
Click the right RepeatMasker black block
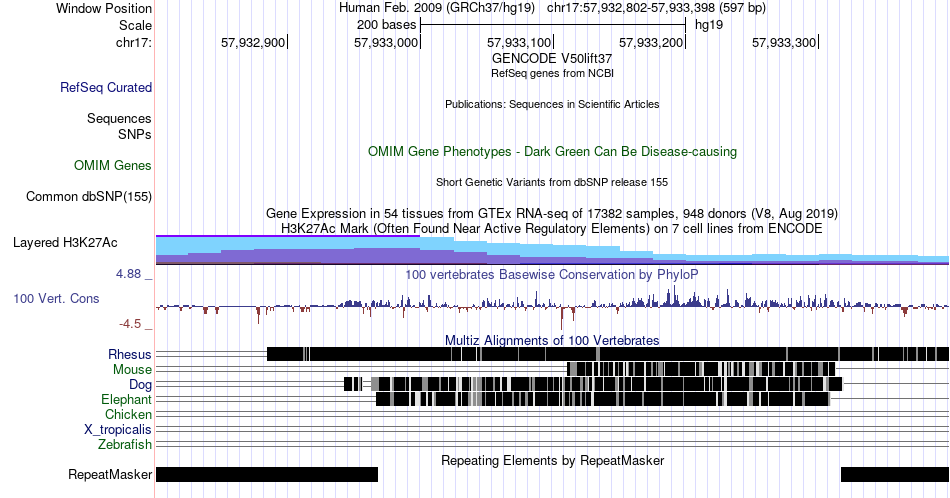pyautogui.click(x=895, y=474)
